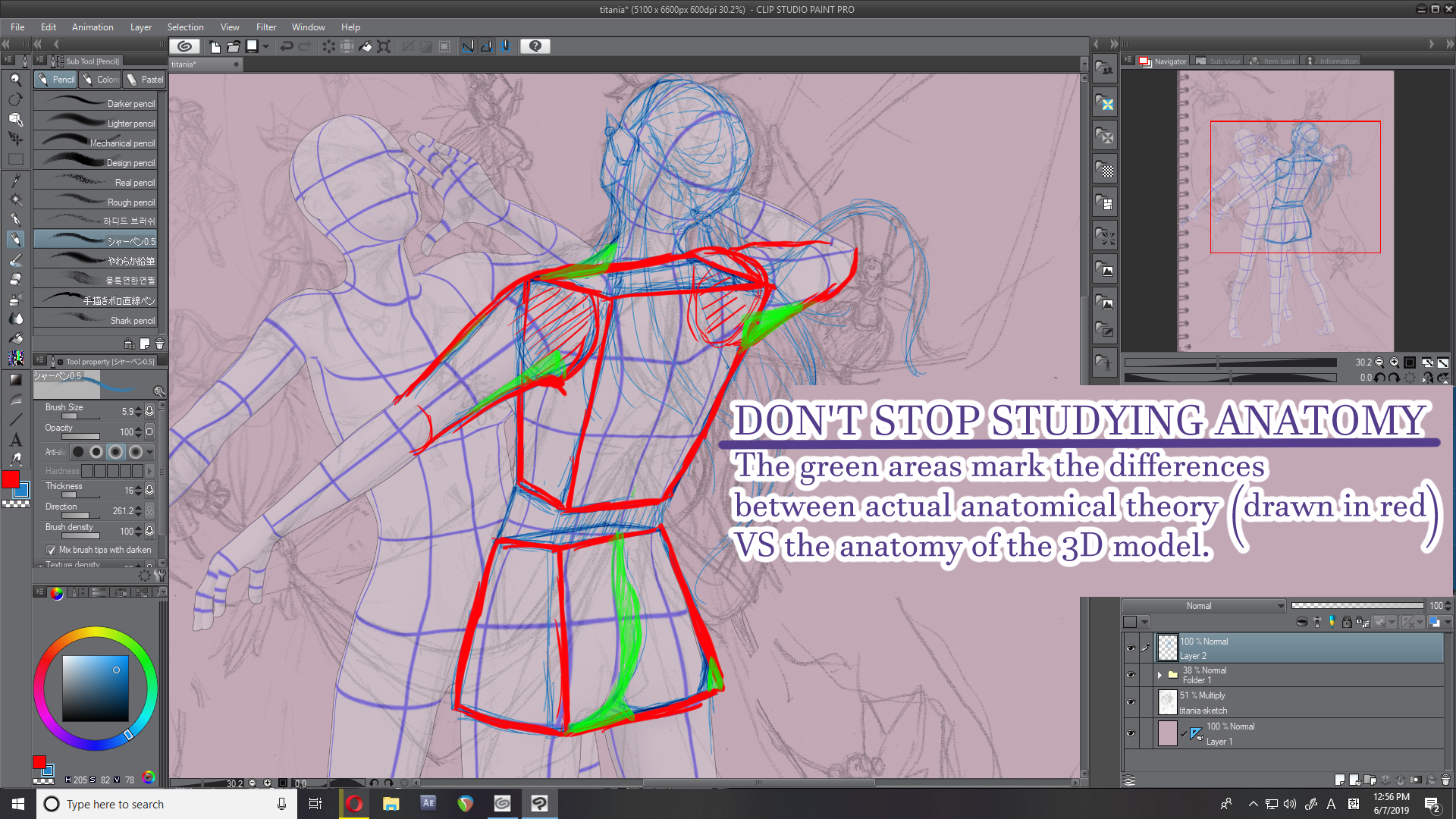Select the Zoom magnifier tool

(x=15, y=80)
